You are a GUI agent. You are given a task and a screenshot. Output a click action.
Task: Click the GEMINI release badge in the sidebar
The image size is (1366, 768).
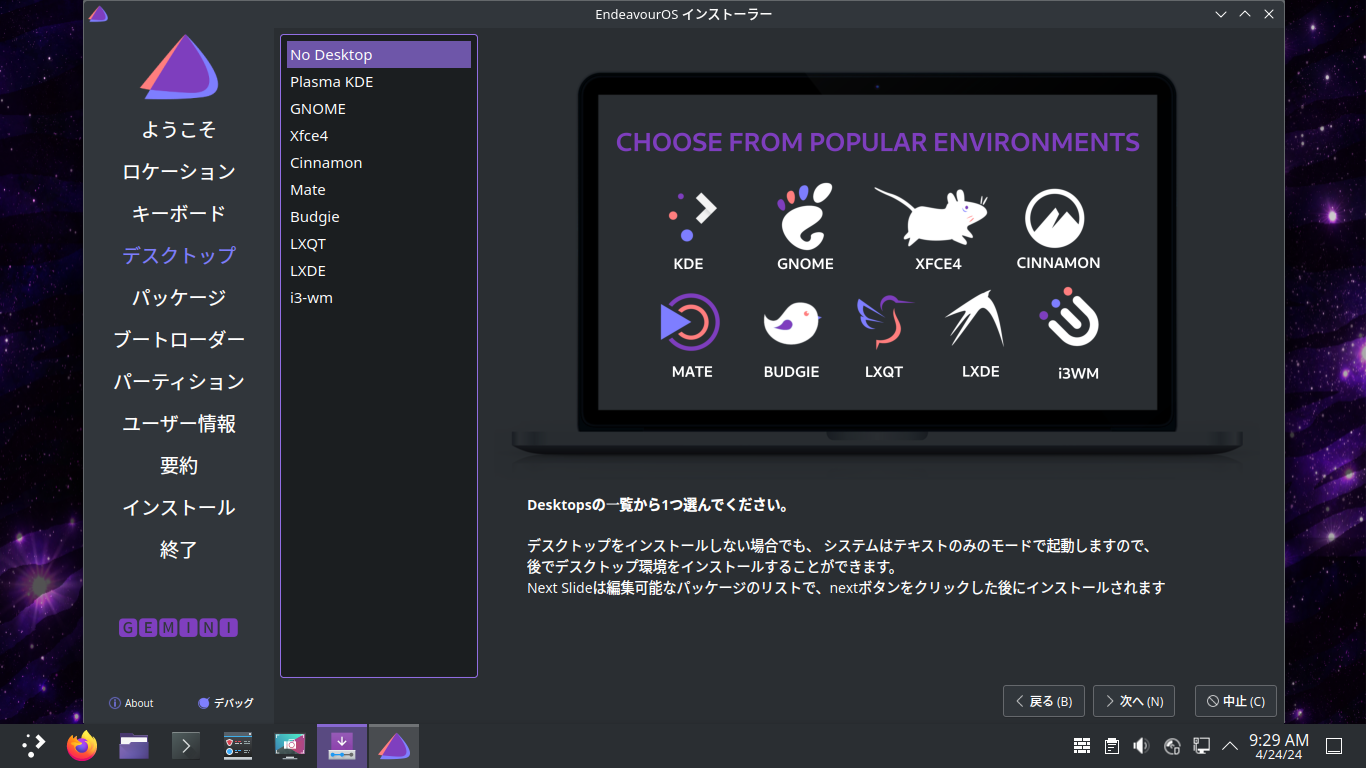[x=179, y=628]
